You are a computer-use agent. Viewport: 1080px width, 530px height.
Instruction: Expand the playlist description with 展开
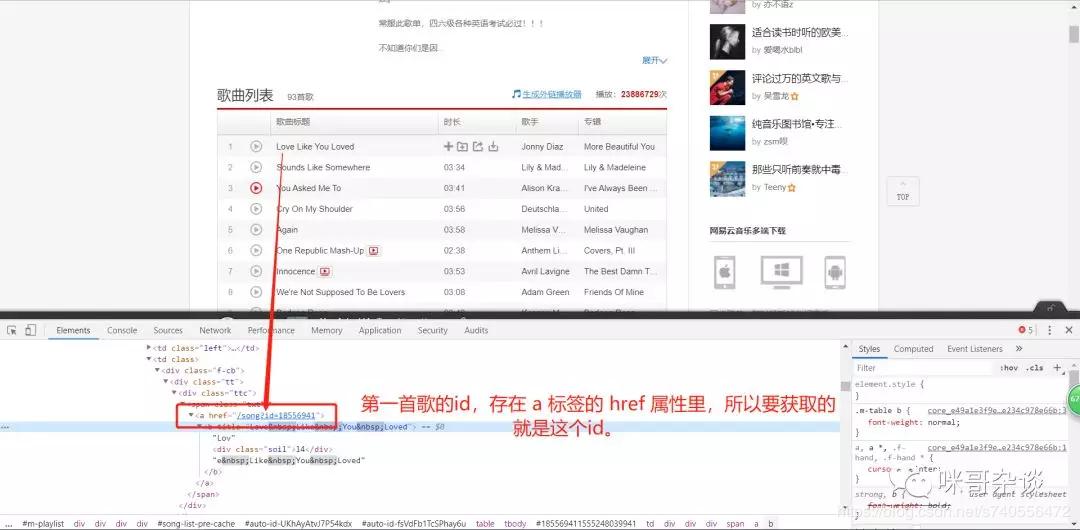654,60
